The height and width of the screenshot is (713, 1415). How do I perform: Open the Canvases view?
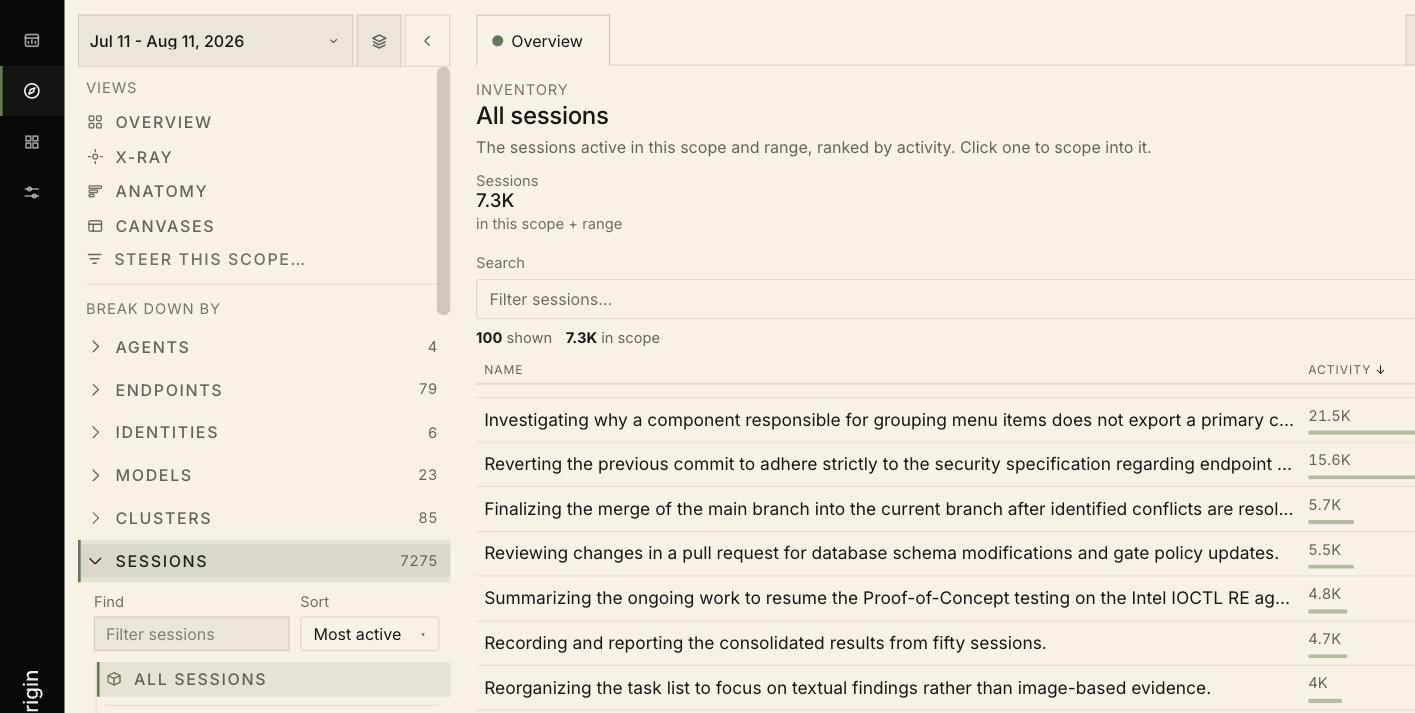tap(165, 226)
